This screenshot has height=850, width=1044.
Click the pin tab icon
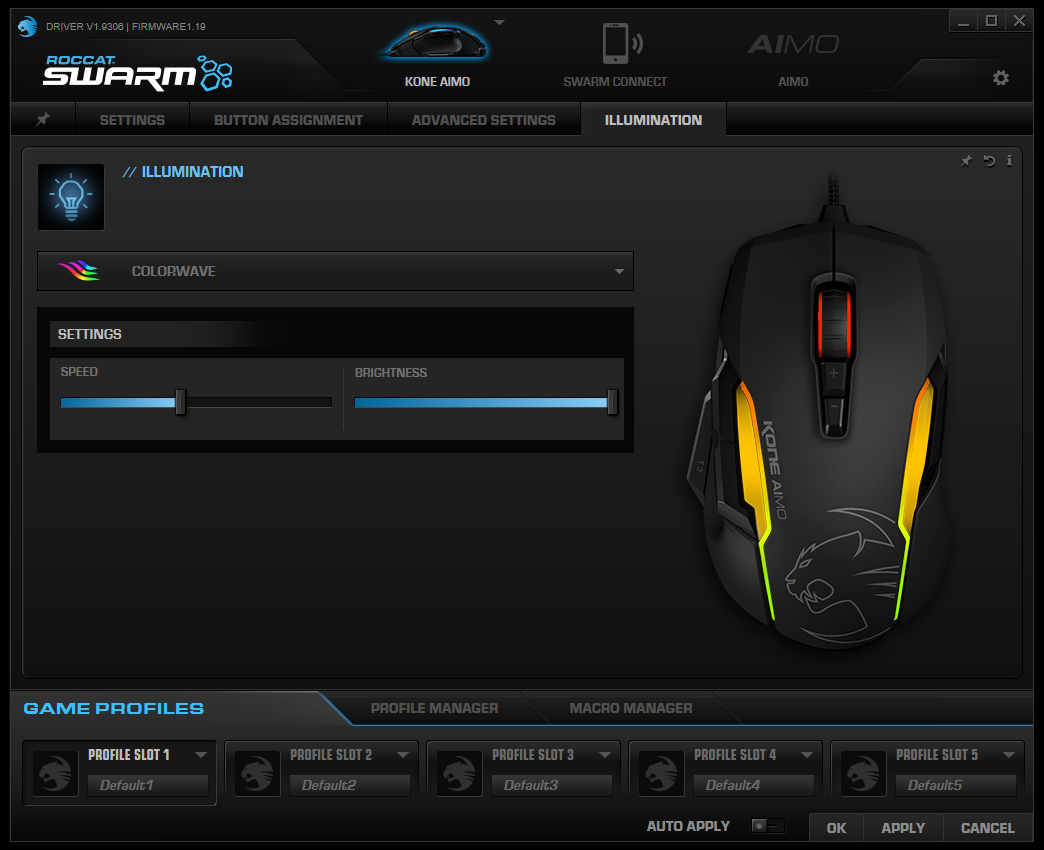point(43,119)
